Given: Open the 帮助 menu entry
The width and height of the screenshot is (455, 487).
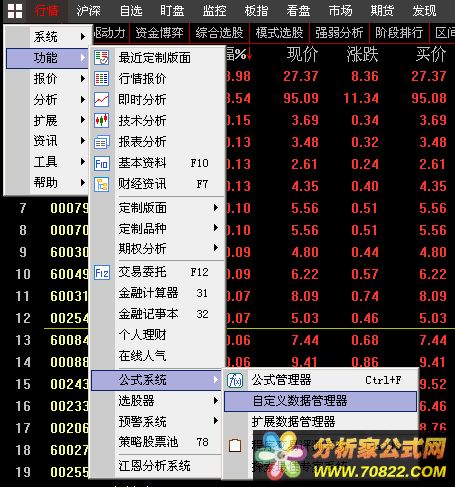Looking at the screenshot, I should [47, 182].
